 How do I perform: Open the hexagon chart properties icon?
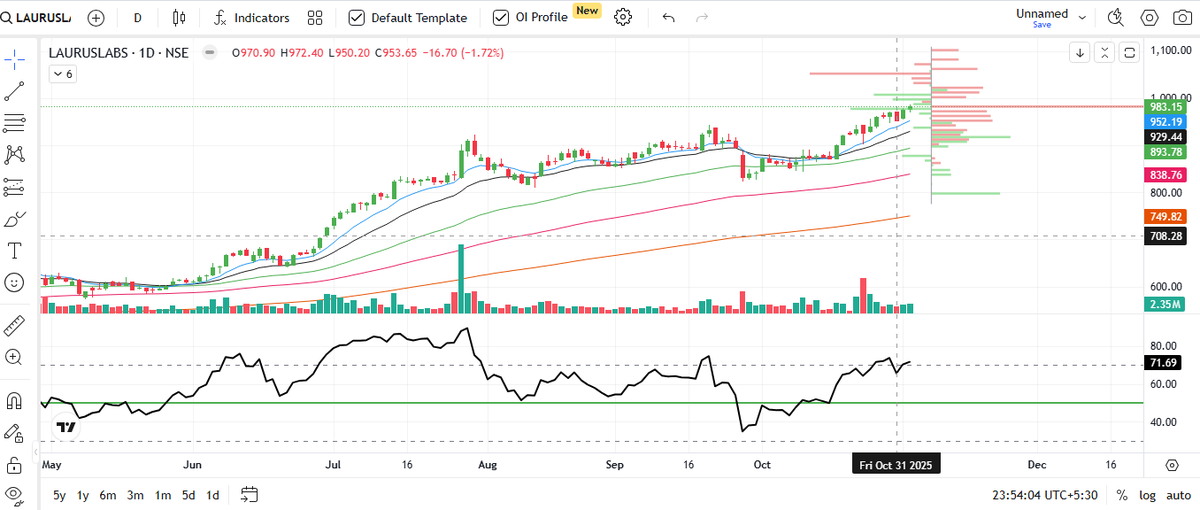pos(1150,18)
